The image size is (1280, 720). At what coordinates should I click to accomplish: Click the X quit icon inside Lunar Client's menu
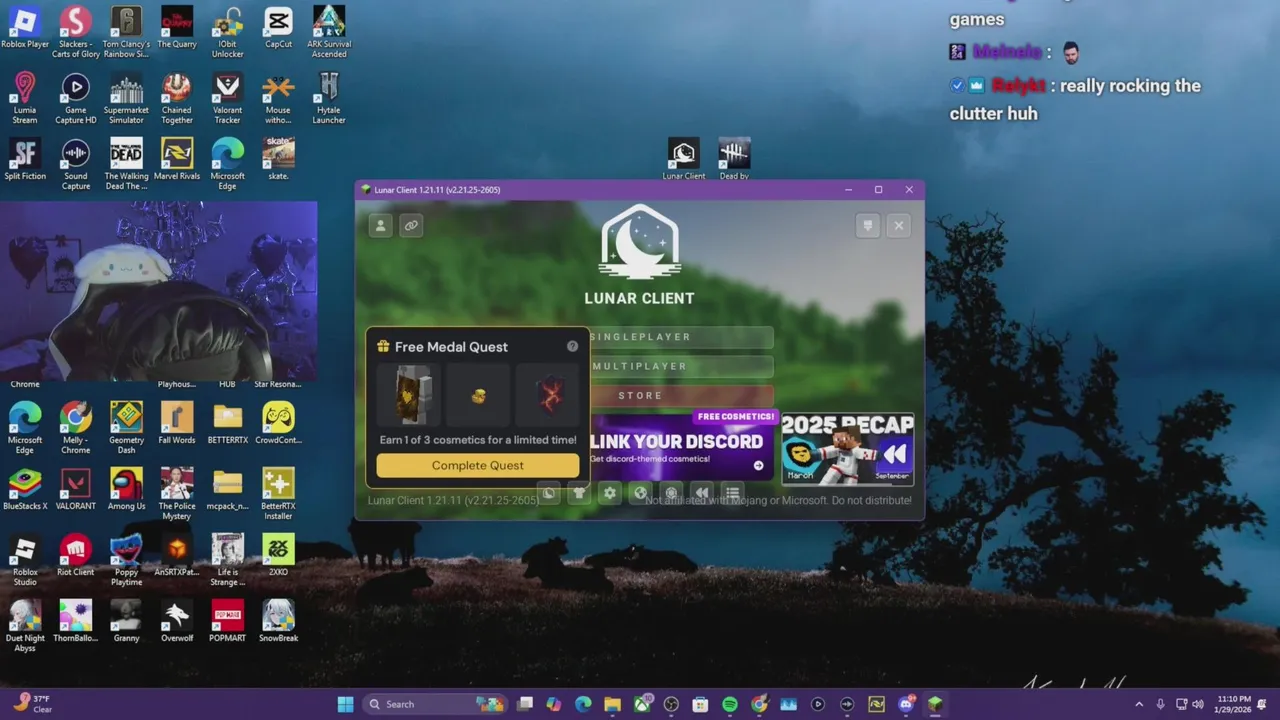coord(898,225)
